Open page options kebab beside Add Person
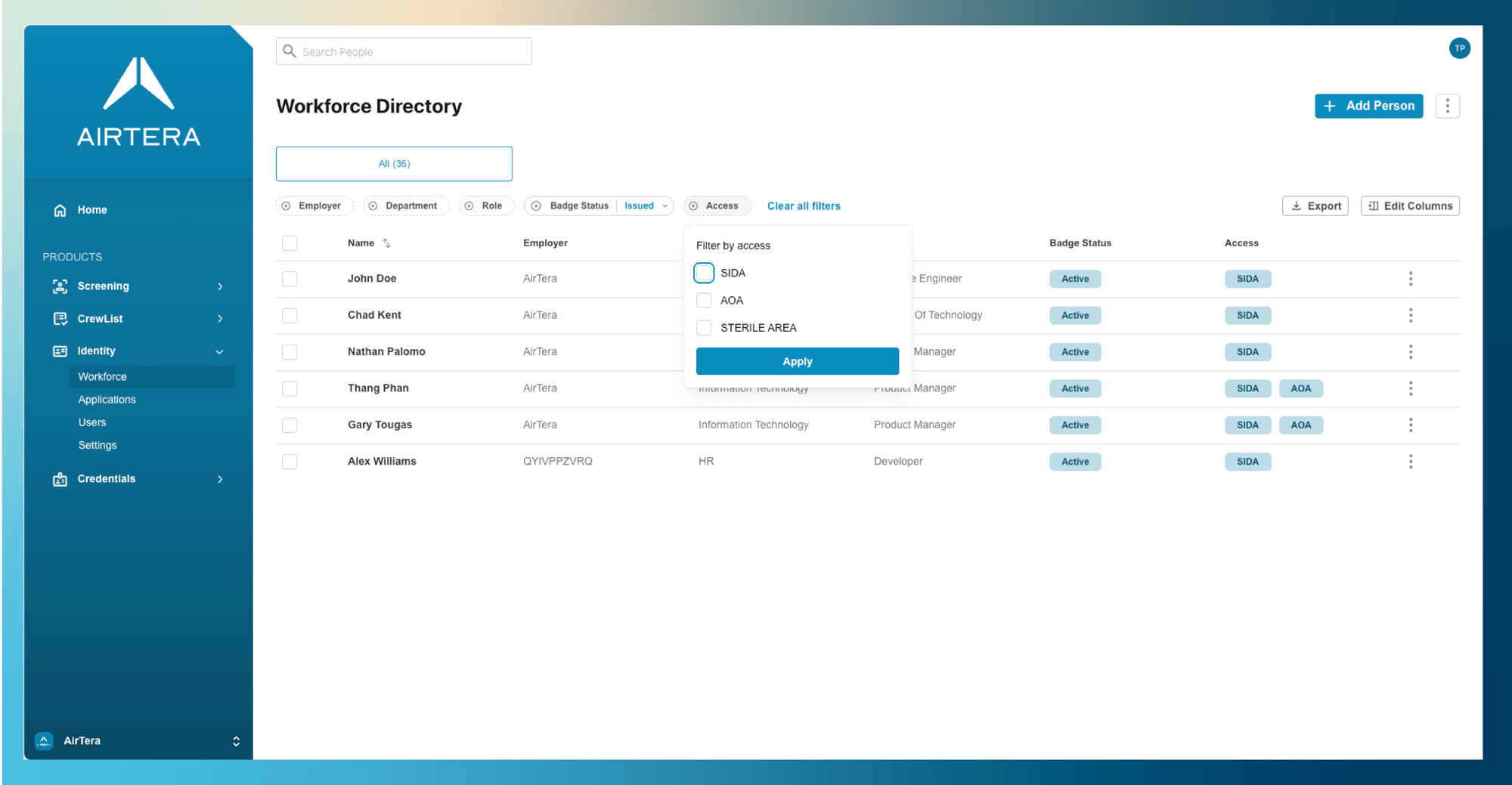Viewport: 1512px width, 785px height. click(x=1447, y=107)
